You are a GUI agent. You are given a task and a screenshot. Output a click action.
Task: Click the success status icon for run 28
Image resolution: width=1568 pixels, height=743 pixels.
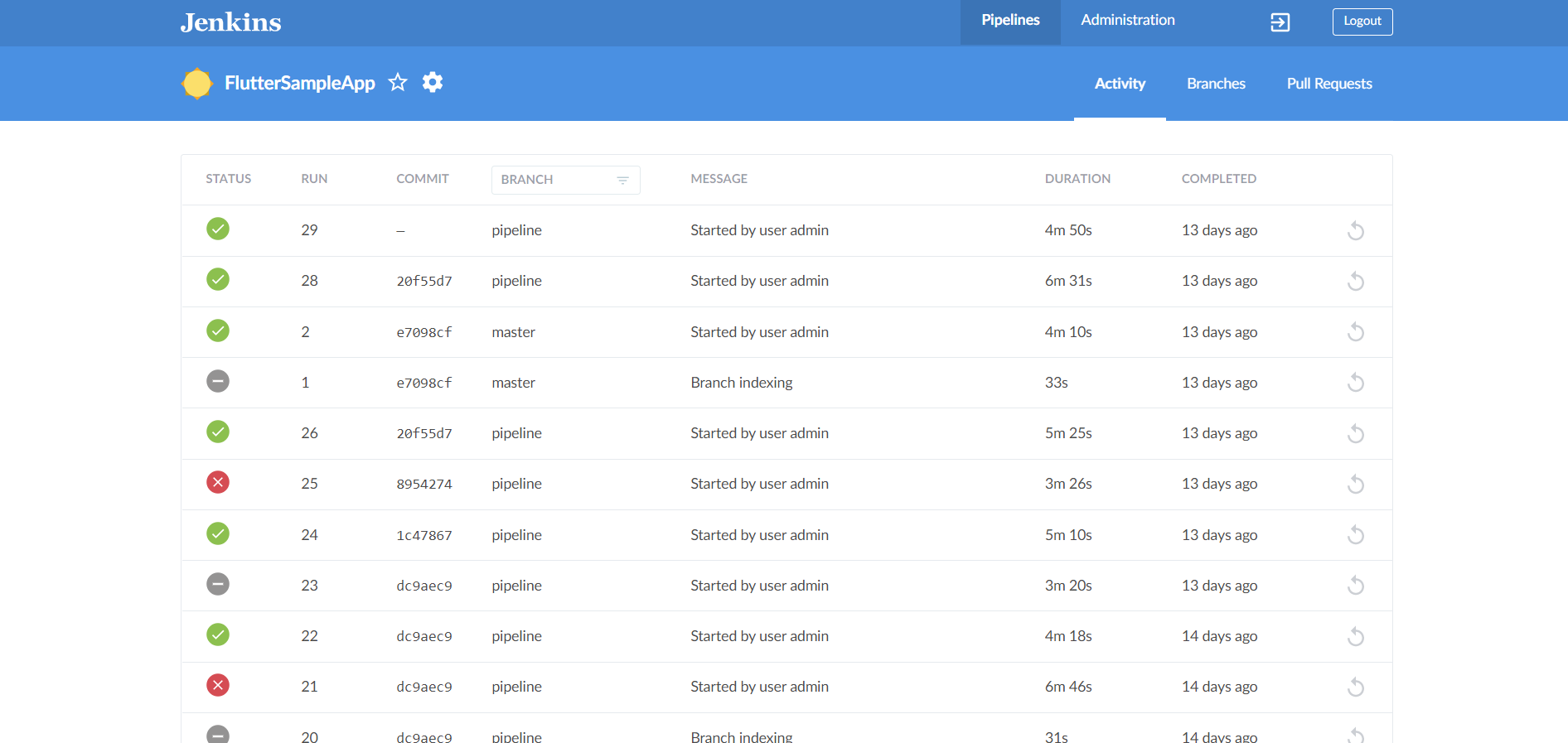pyautogui.click(x=218, y=279)
